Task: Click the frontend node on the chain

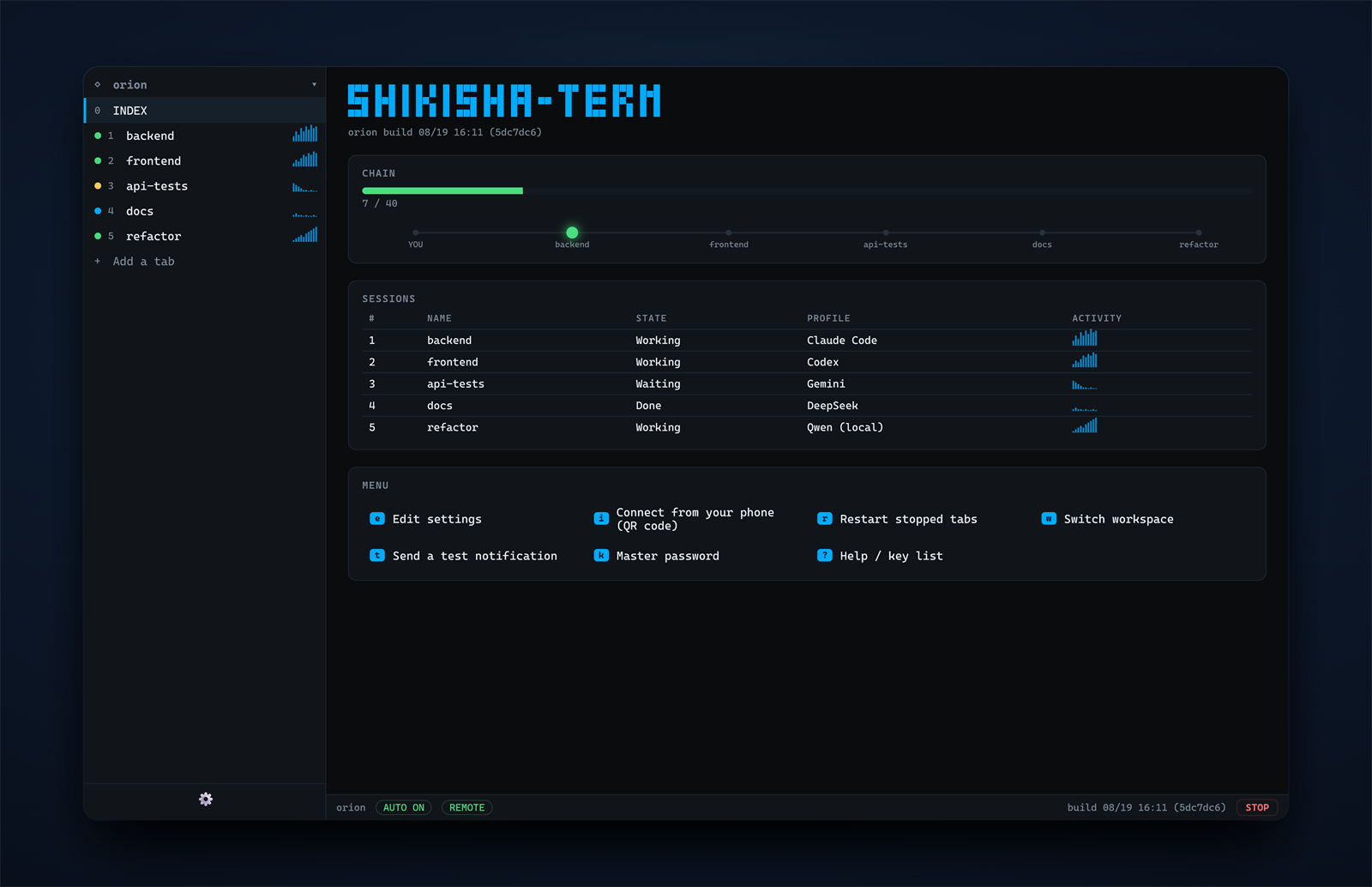Action: pos(729,232)
